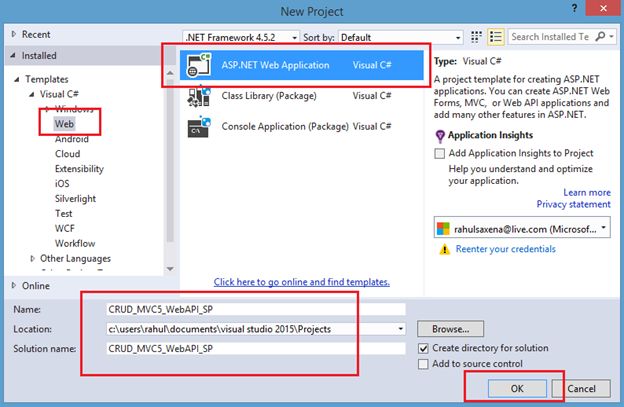Select the Android template category
624x407 pixels.
72,139
